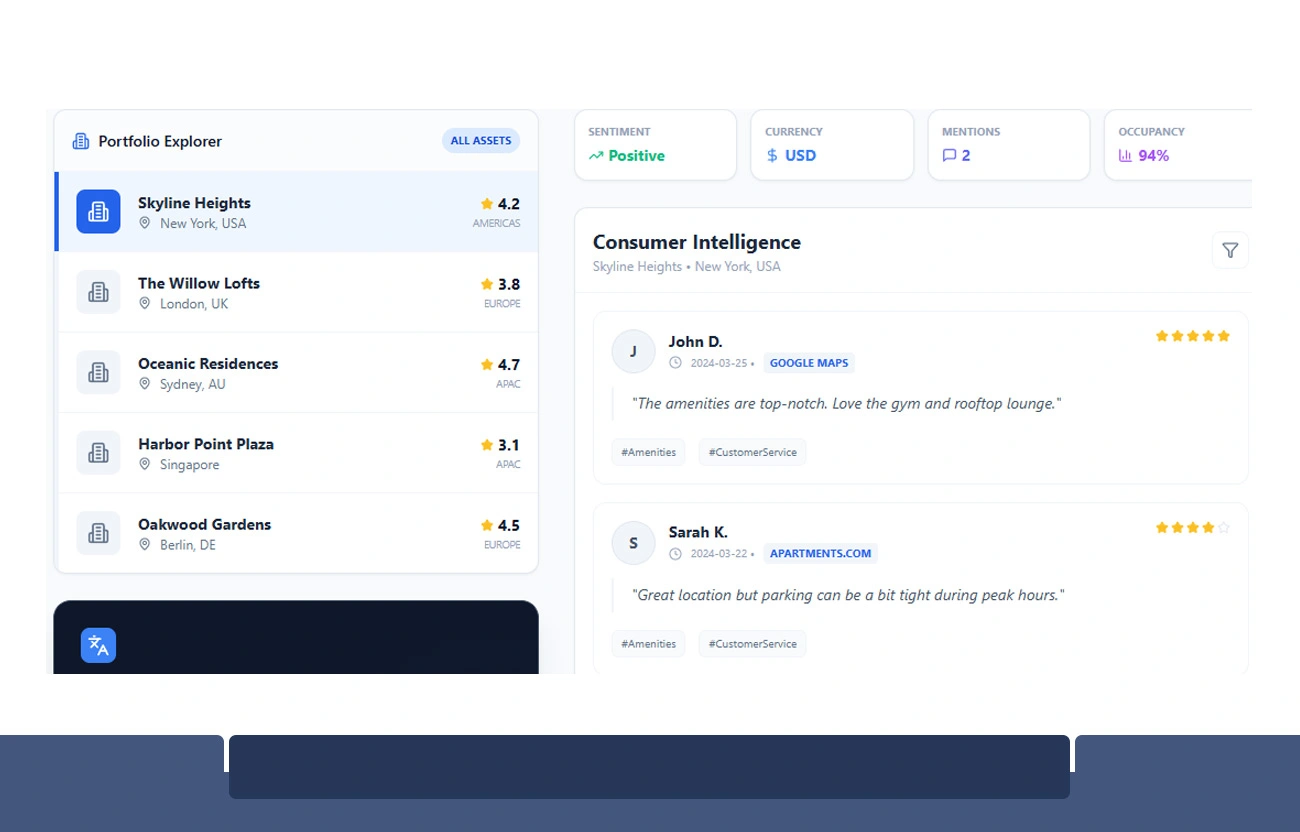Click #Amenities tag on John D. review

tap(648, 452)
